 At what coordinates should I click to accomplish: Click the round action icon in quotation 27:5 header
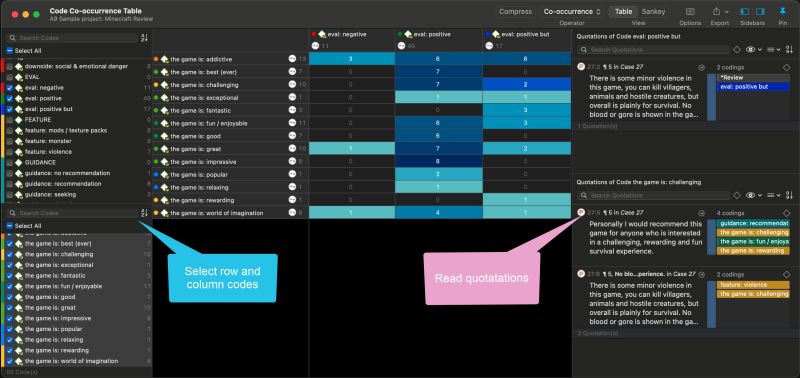(x=702, y=213)
